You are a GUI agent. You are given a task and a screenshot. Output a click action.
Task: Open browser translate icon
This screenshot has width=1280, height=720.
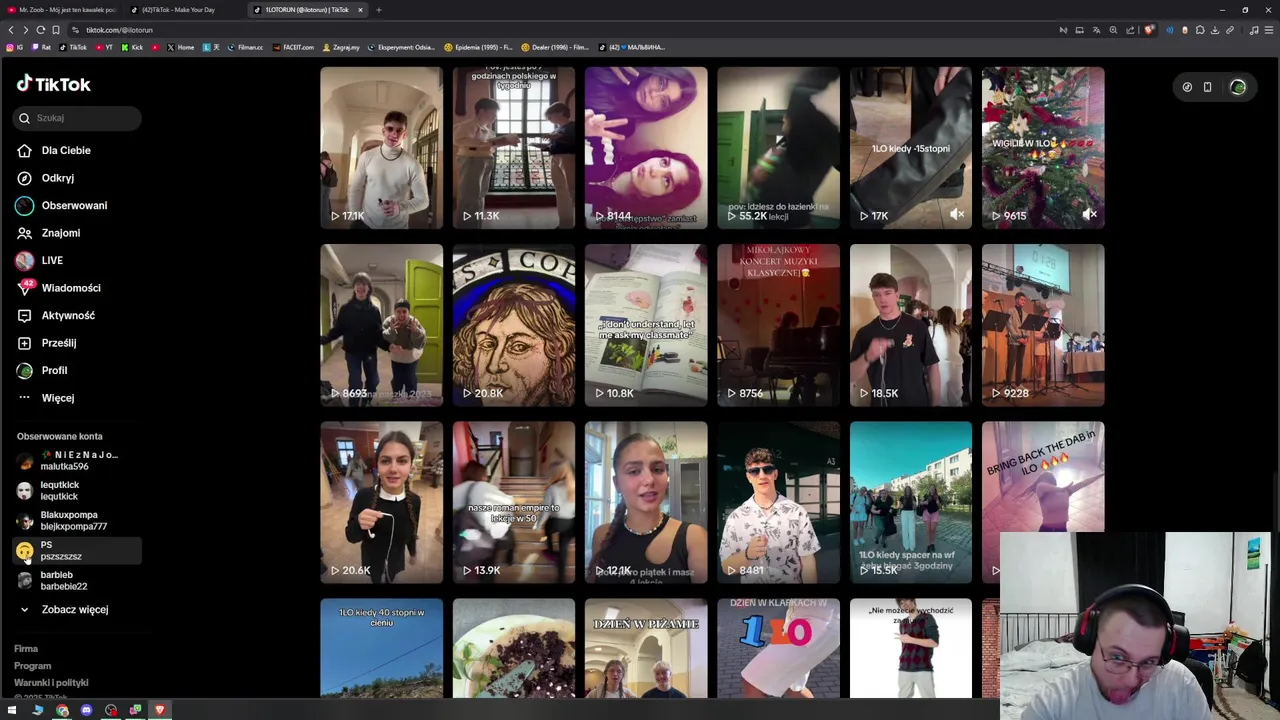coord(1096,30)
